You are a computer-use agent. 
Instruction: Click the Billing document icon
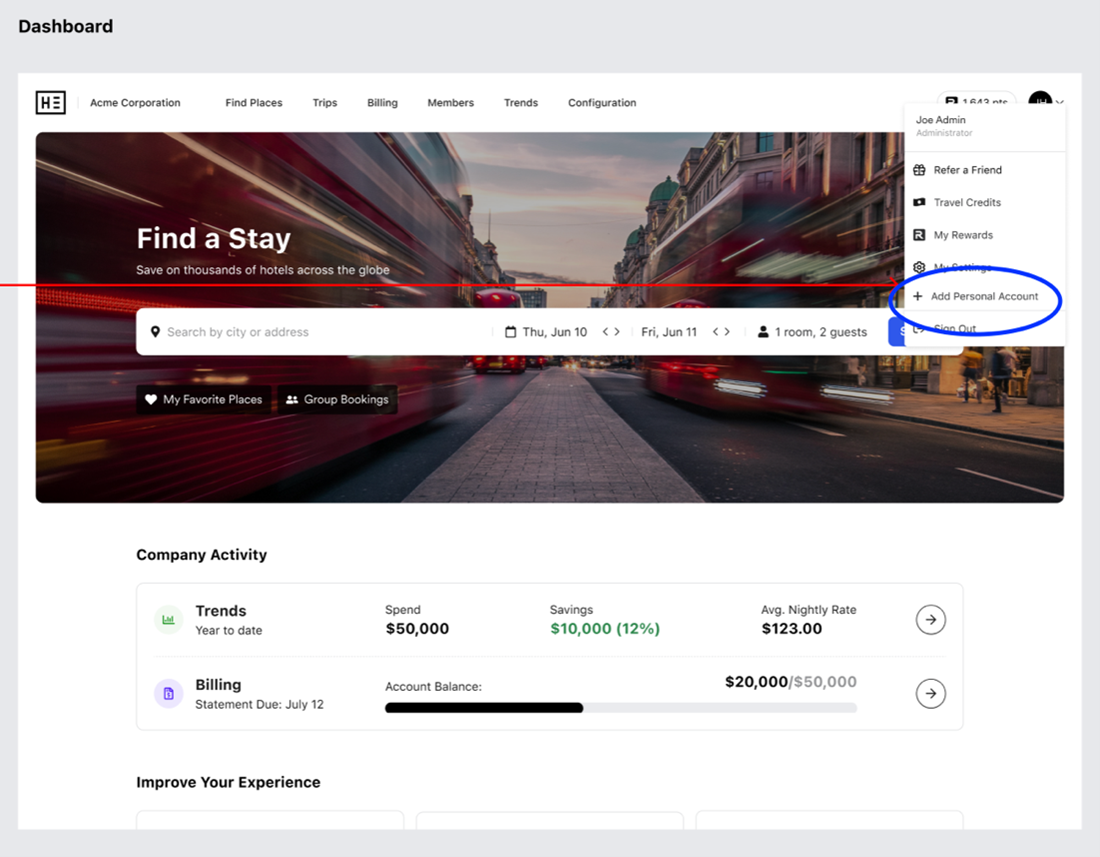coord(168,693)
